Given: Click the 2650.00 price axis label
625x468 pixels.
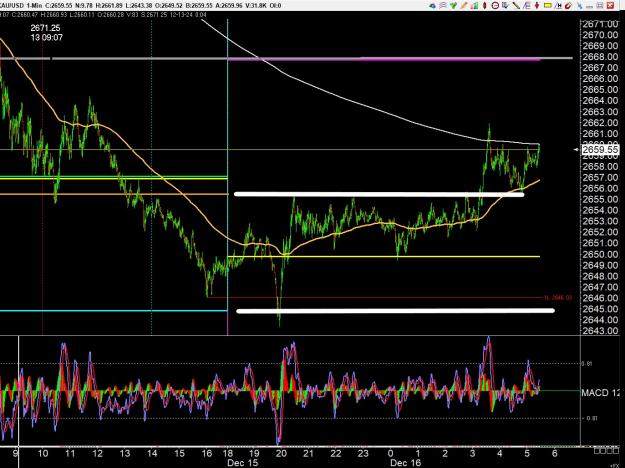Looking at the screenshot, I should (600, 254).
